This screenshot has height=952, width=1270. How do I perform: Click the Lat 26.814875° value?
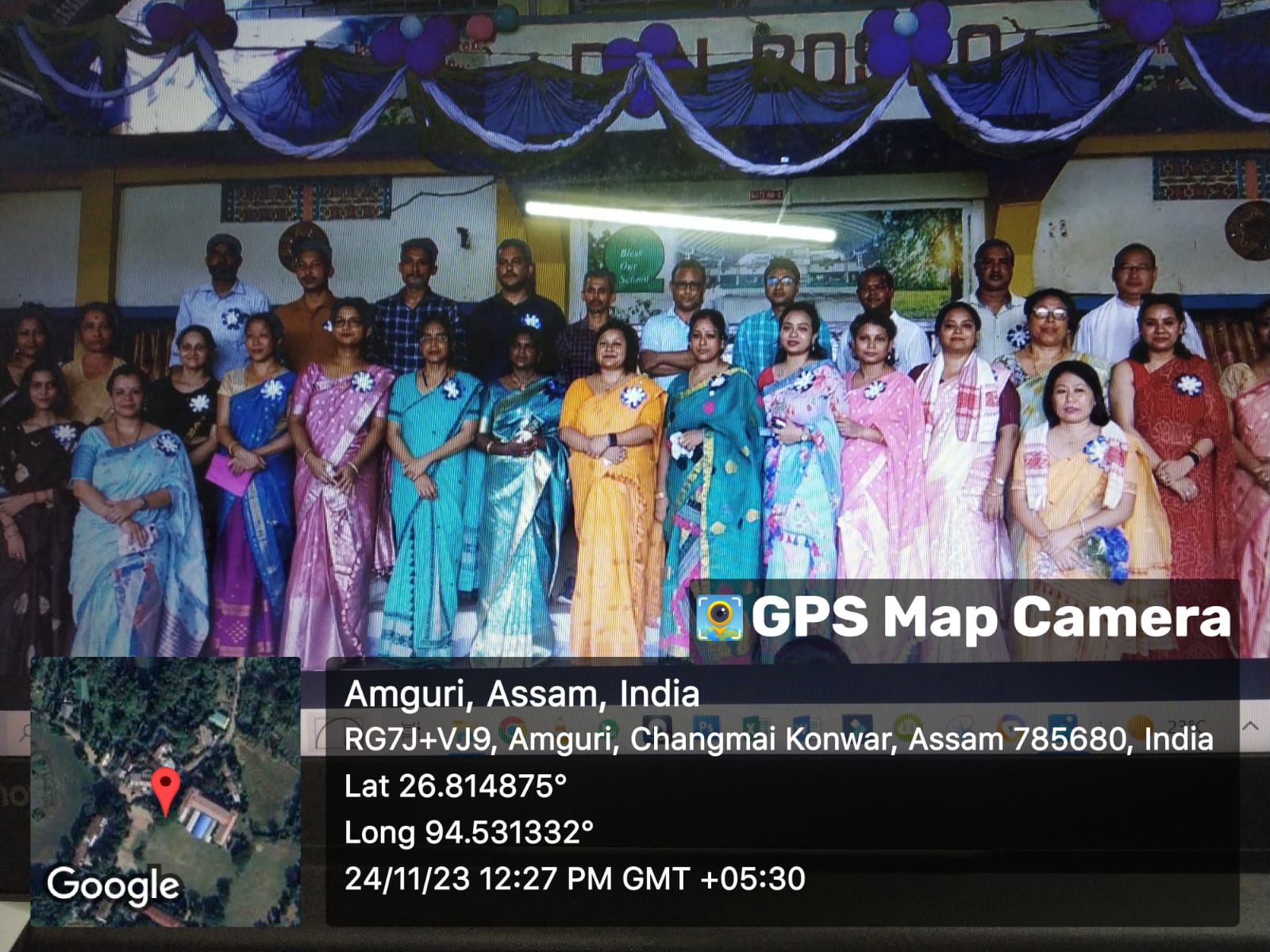click(x=455, y=786)
